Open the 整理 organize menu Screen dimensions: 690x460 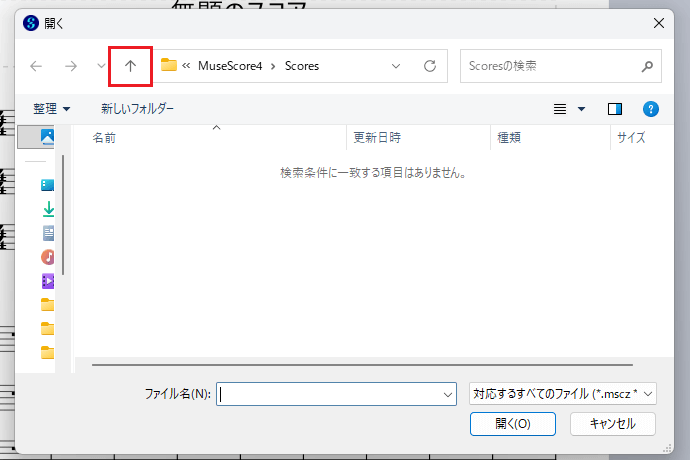(x=51, y=108)
